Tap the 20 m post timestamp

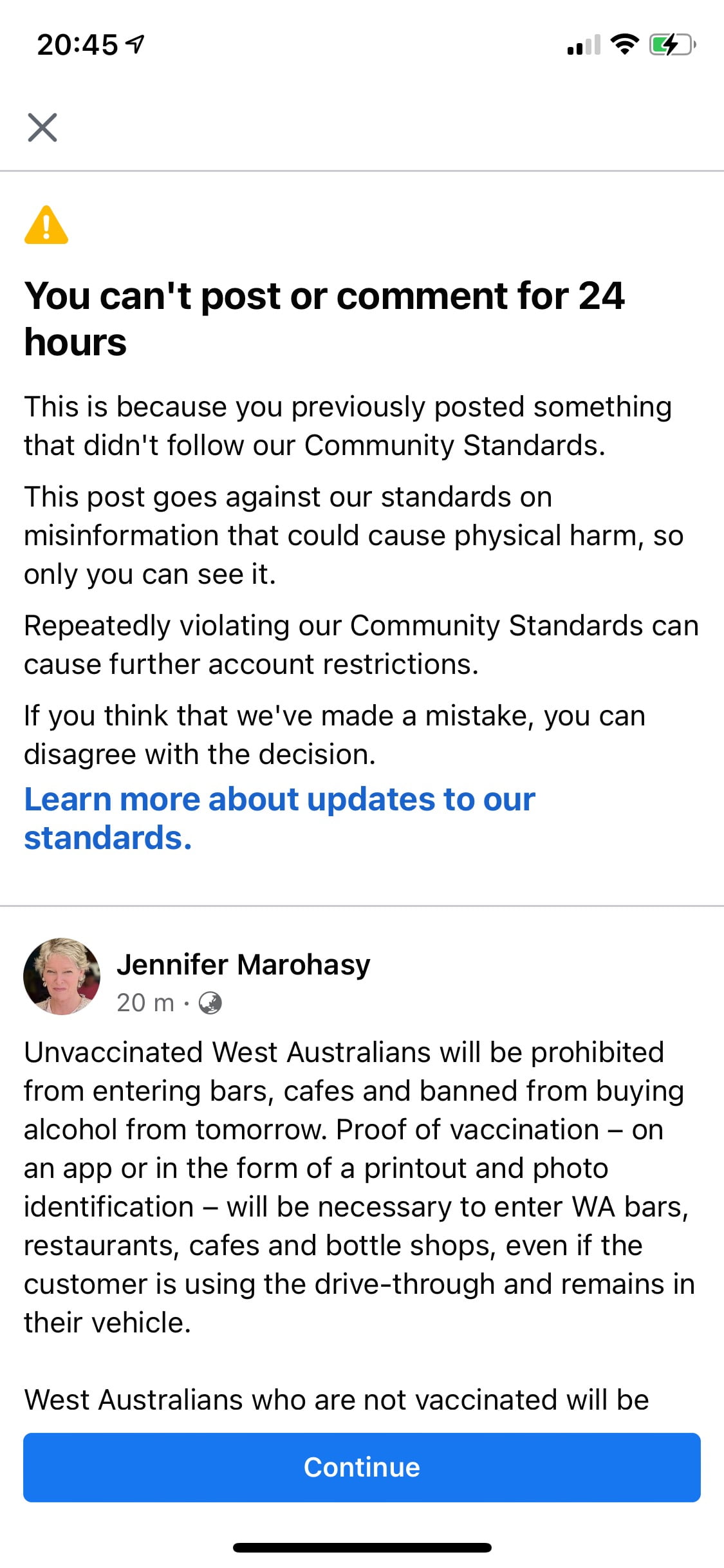pyautogui.click(x=145, y=1002)
